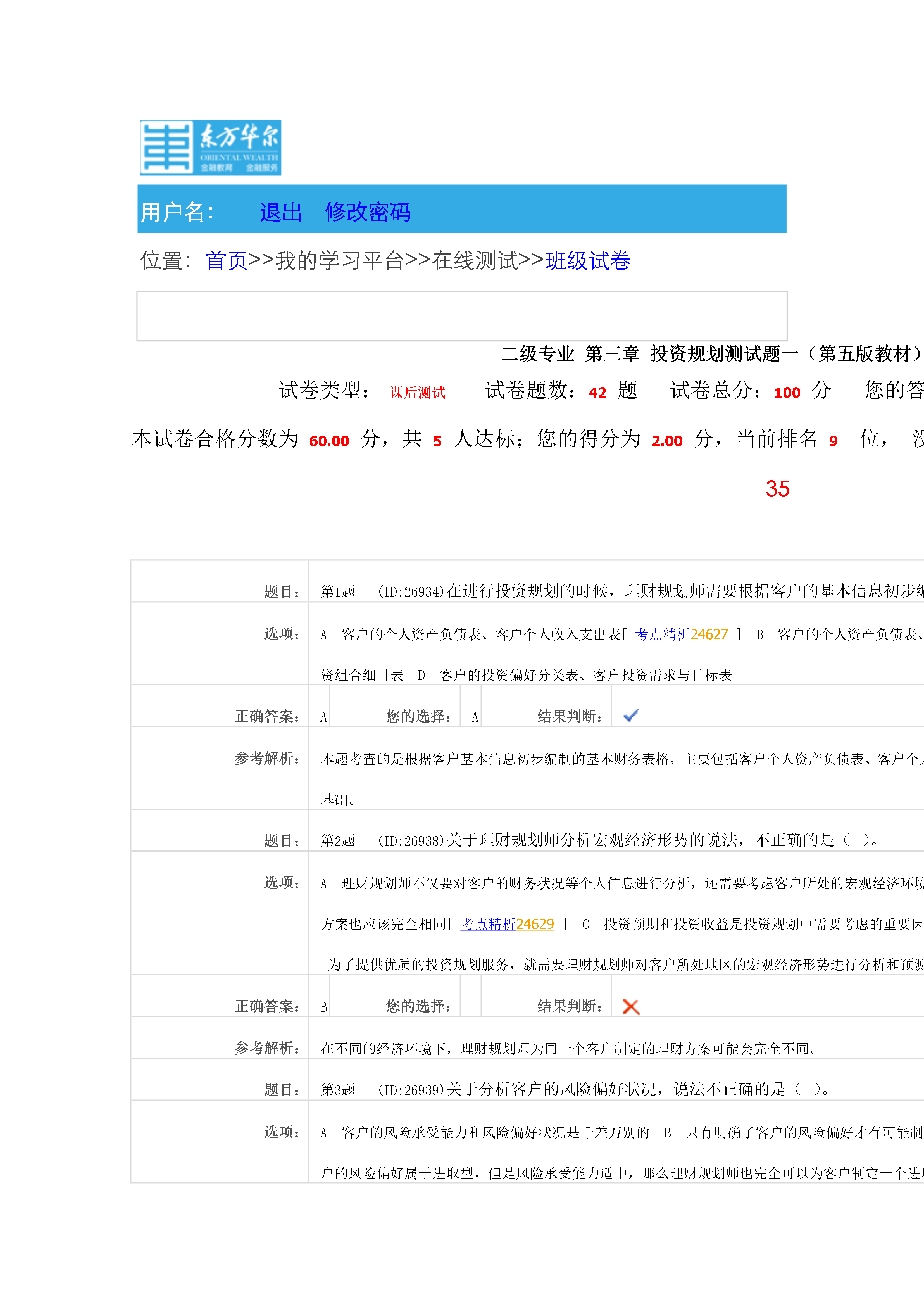Click option D text in question 1
The width and height of the screenshot is (924, 1307).
click(575, 675)
